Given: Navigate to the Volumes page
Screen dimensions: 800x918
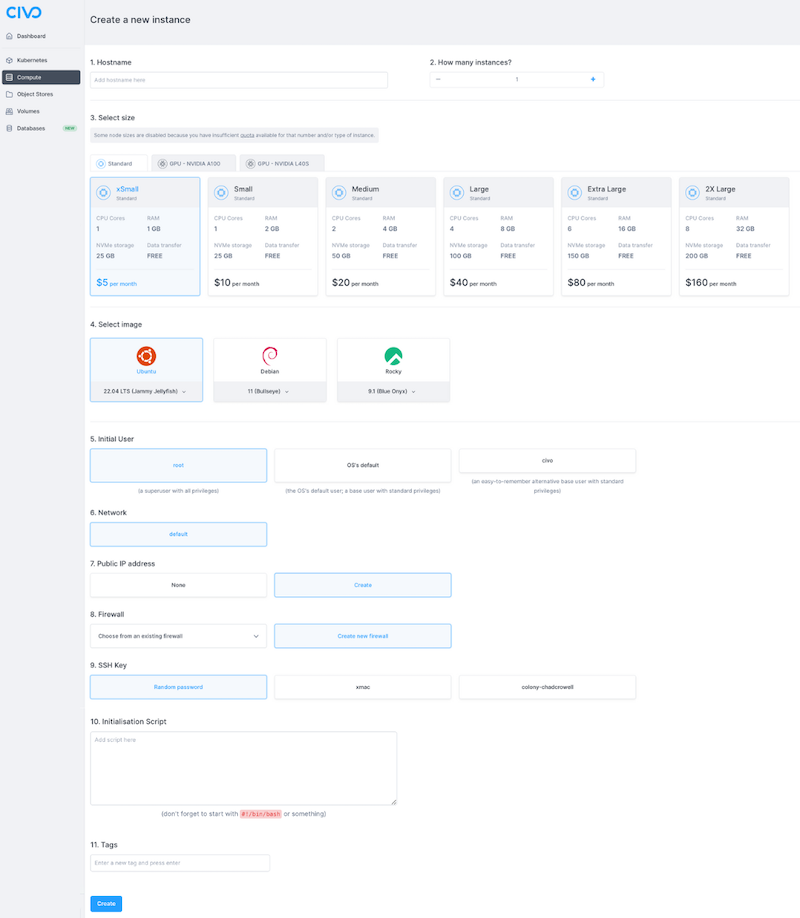Looking at the screenshot, I should pyautogui.click(x=28, y=111).
